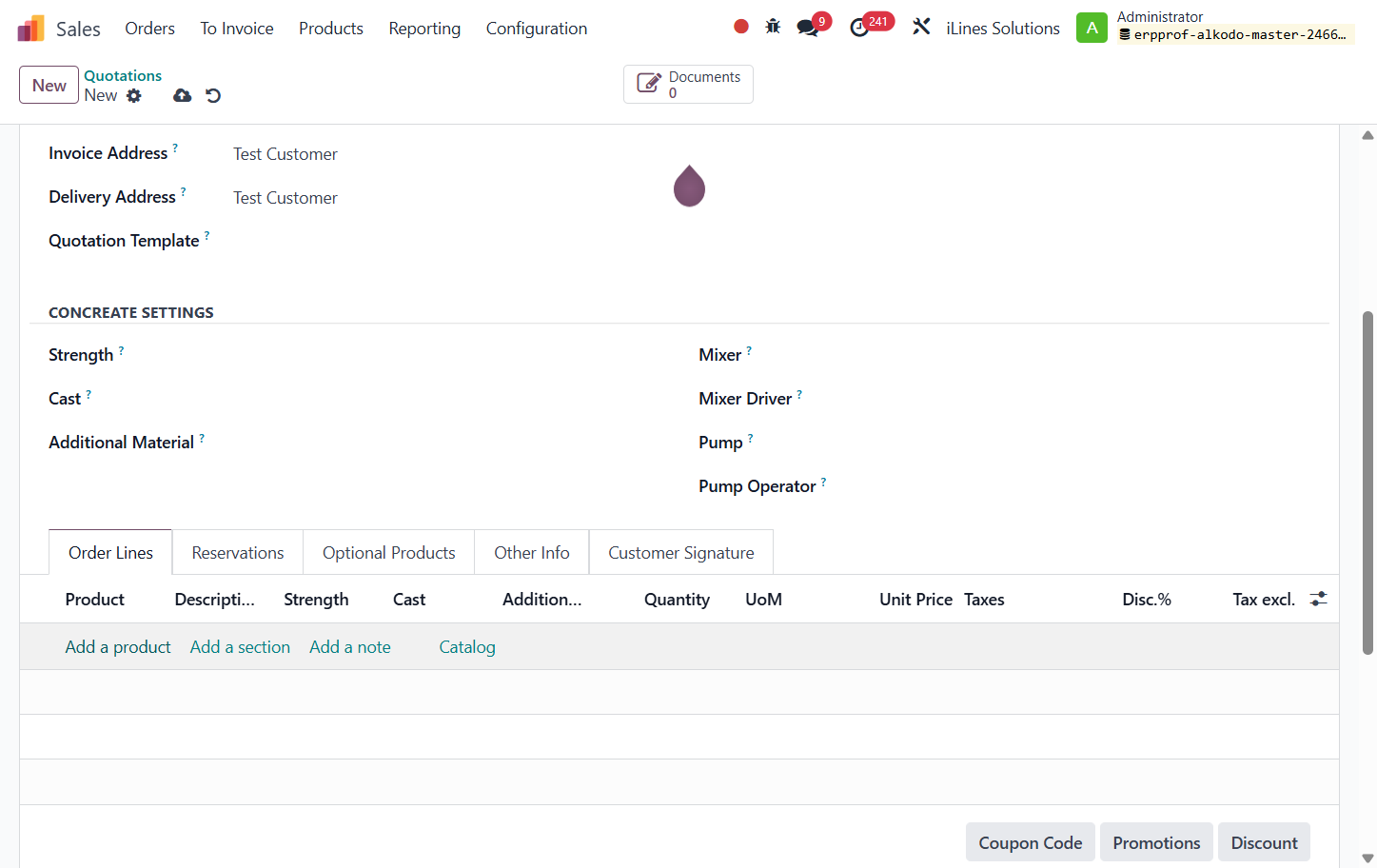1377x868 pixels.
Task: Click the New record button
Action: coord(49,85)
